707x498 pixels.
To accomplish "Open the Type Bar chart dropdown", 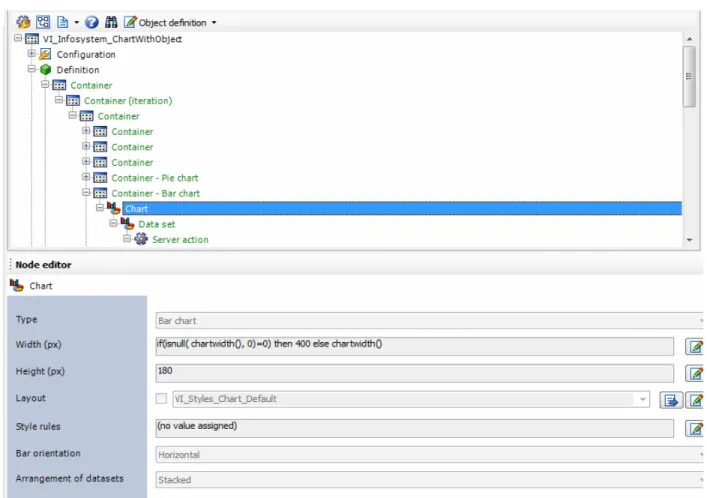I will (x=429, y=321).
